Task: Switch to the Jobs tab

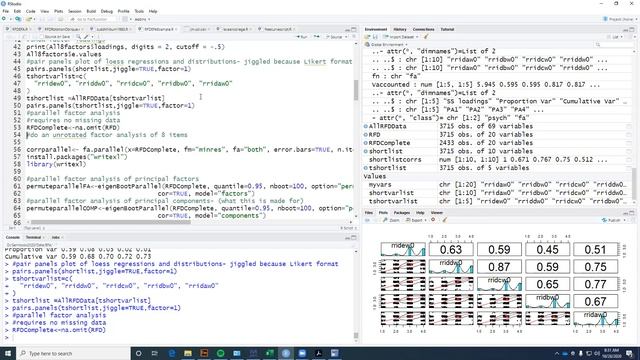Action: tap(56, 237)
